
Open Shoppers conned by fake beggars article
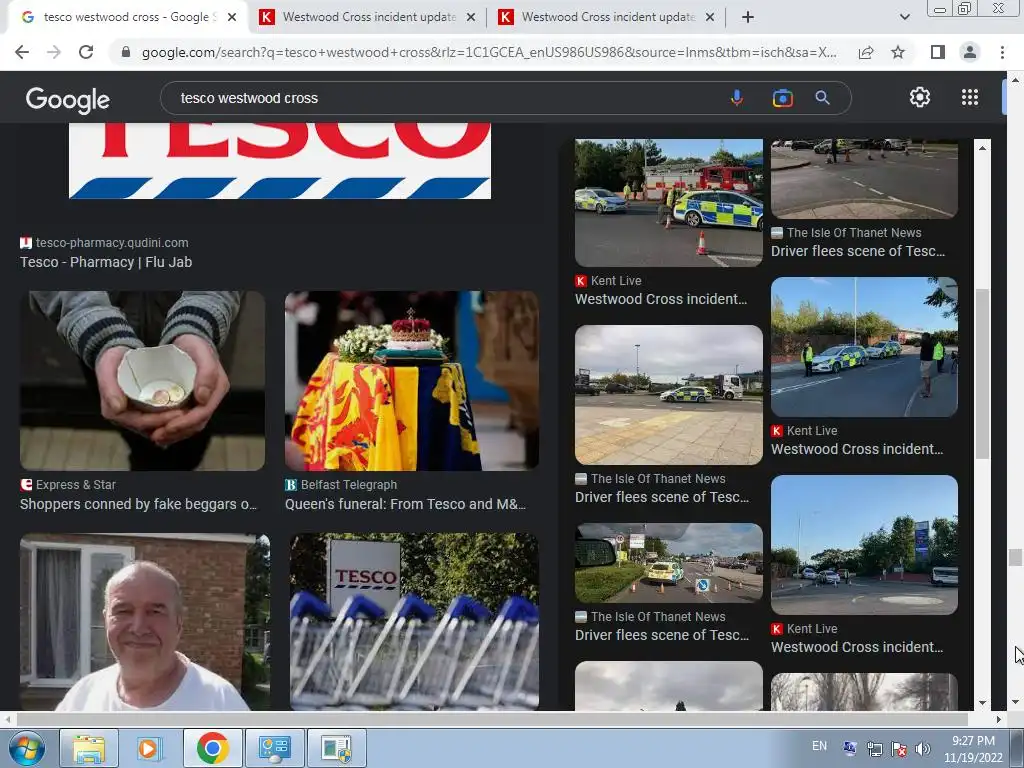tap(138, 504)
